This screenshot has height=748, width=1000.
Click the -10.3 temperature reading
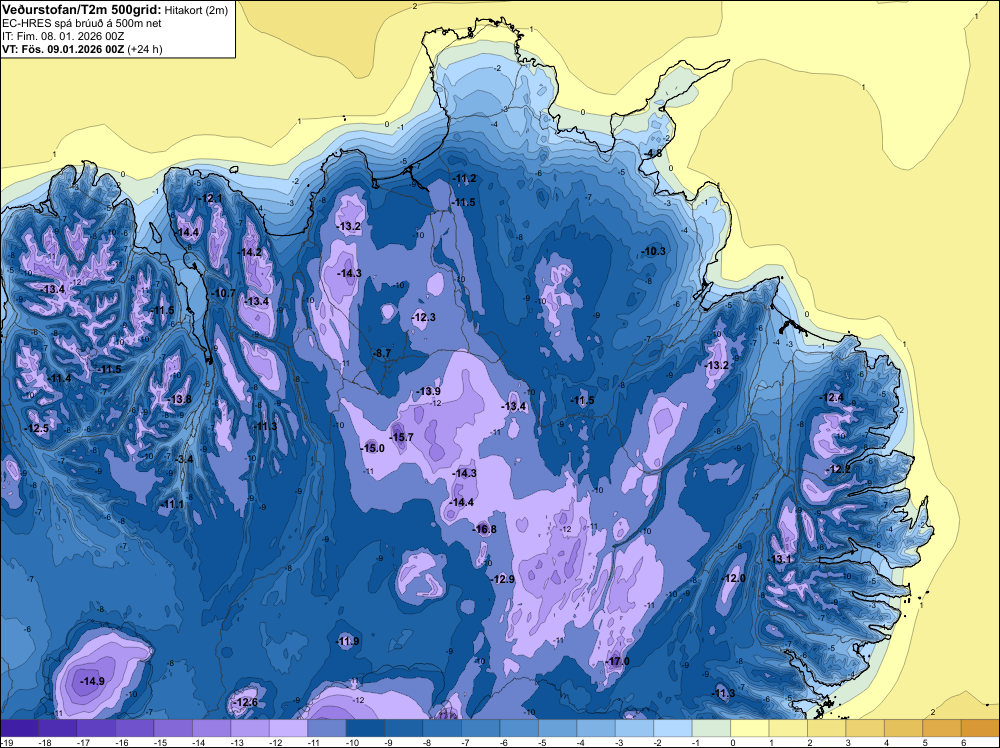click(x=654, y=251)
